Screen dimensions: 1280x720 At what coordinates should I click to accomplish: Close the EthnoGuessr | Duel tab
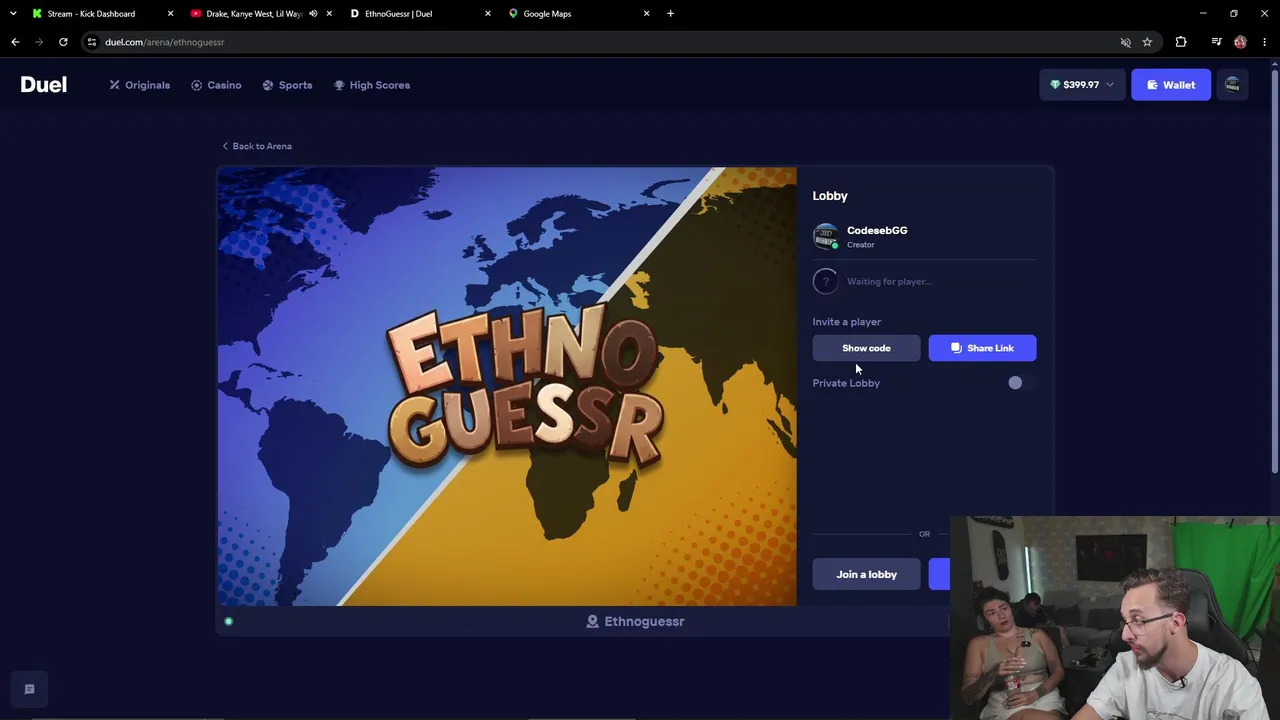click(488, 14)
